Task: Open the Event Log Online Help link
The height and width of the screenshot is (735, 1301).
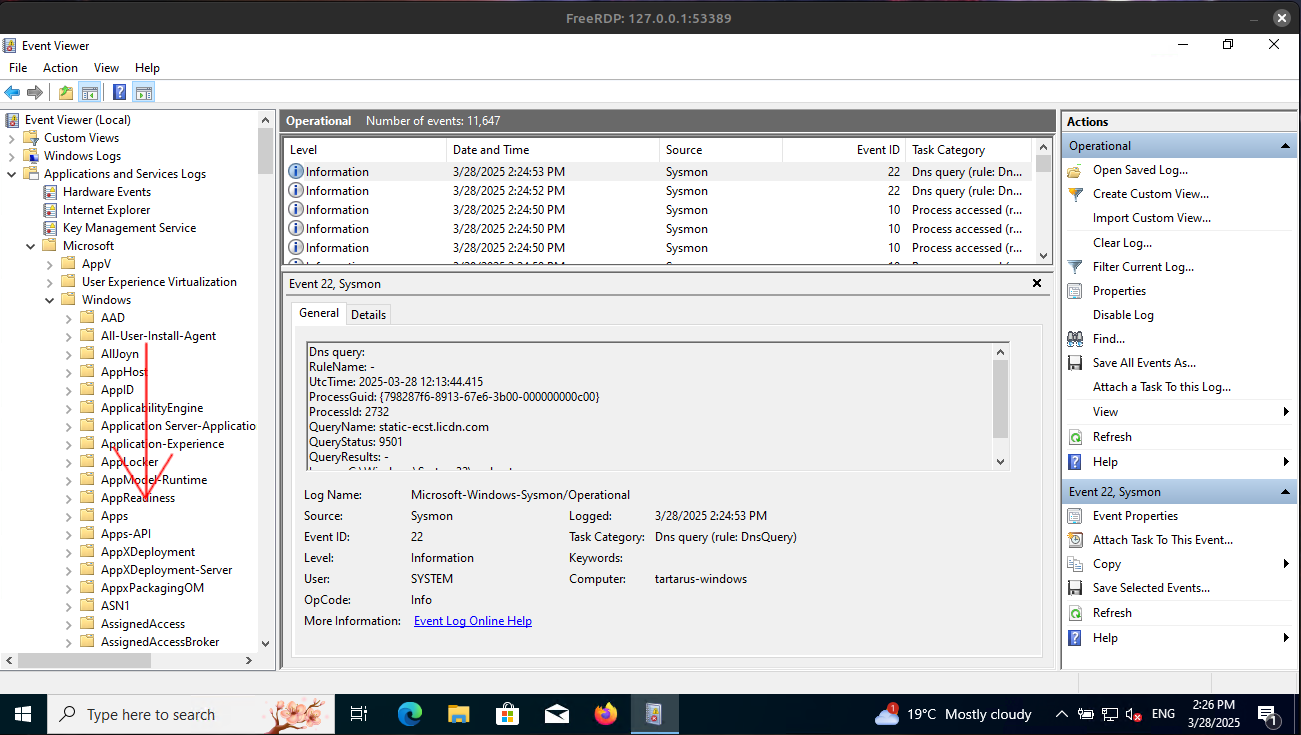Action: (473, 621)
